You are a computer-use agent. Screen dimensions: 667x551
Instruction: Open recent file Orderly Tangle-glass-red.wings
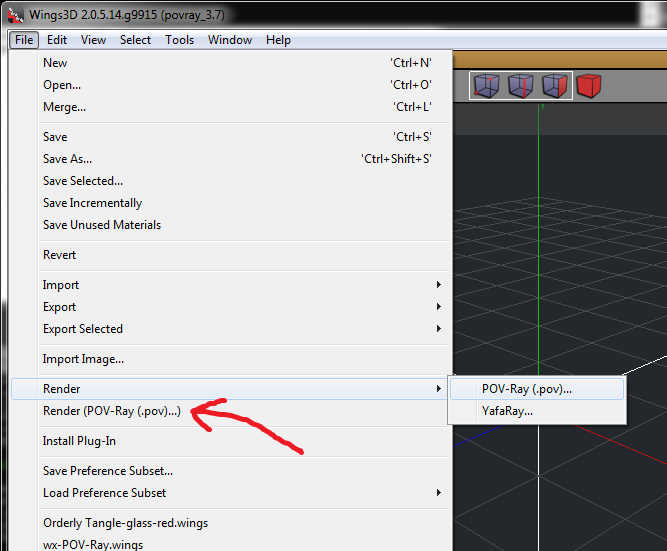click(231, 523)
